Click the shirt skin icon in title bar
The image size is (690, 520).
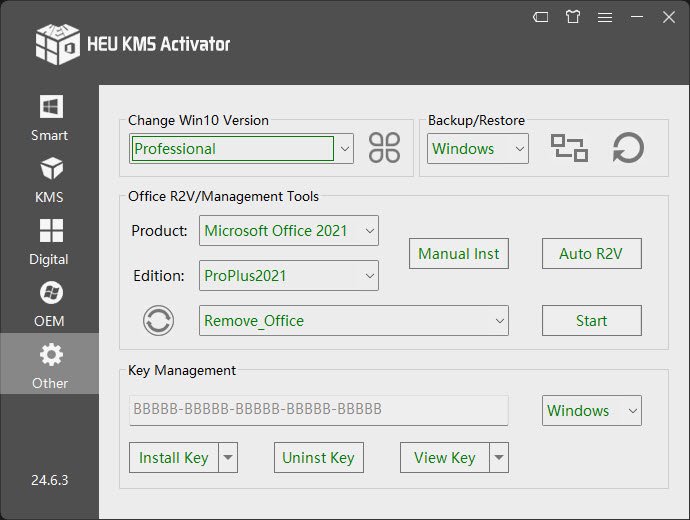[572, 17]
